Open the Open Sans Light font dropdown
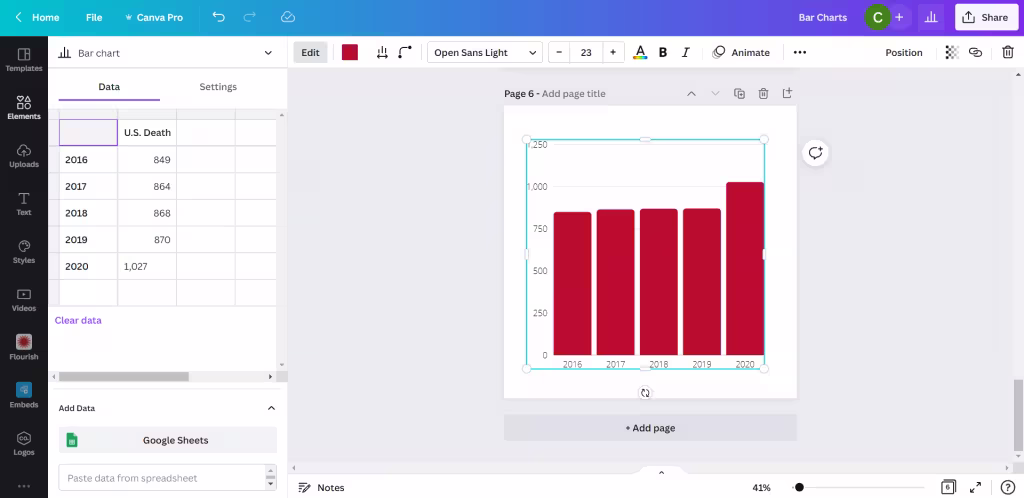This screenshot has height=498, width=1024. click(485, 52)
